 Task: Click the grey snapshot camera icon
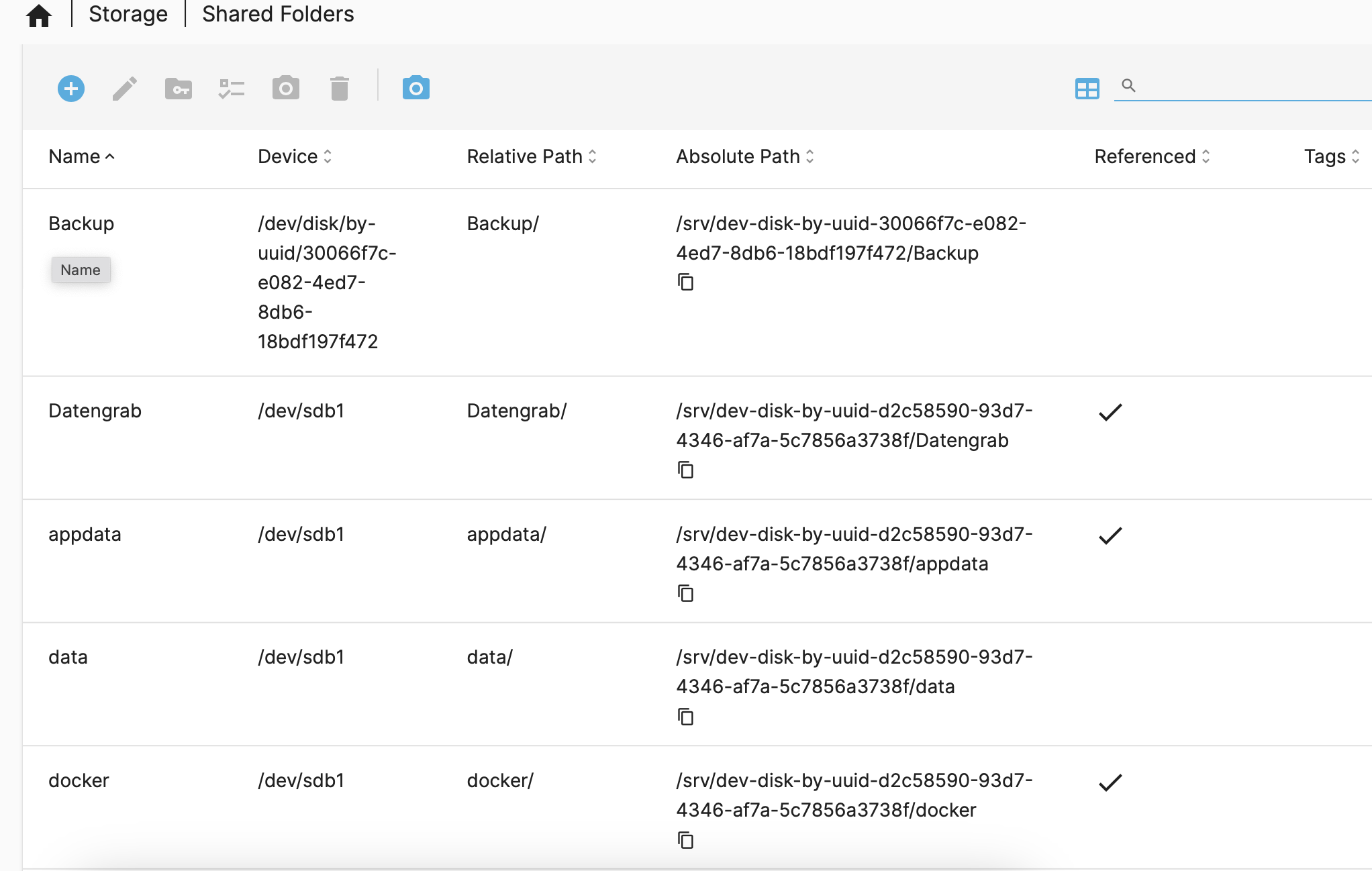pos(286,89)
